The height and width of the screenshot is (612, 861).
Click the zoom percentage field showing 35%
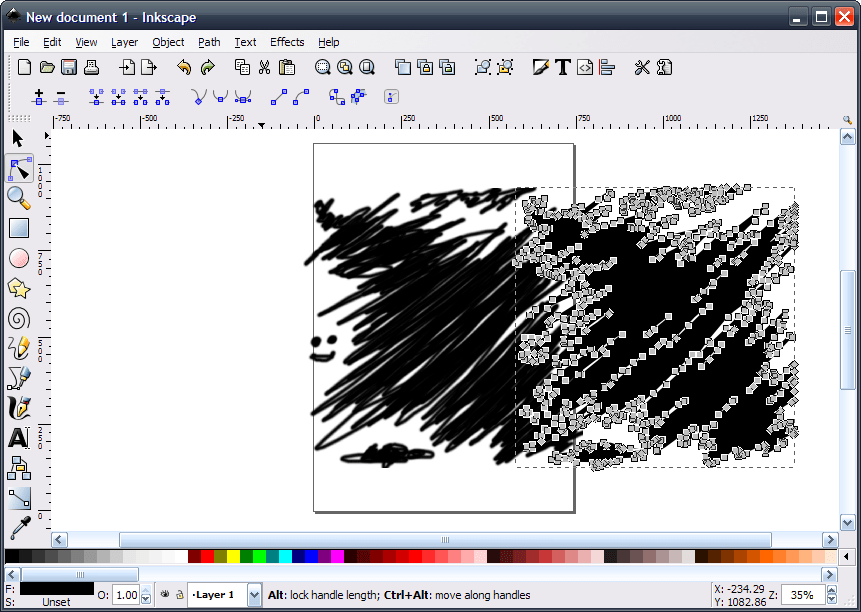803,594
